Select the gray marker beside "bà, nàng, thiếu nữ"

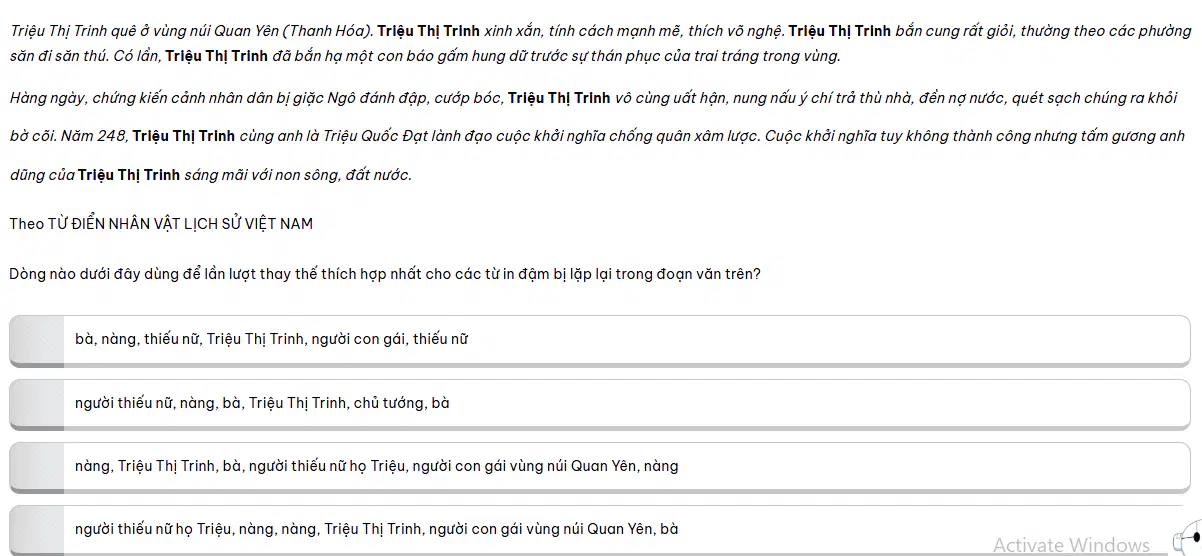click(x=37, y=341)
